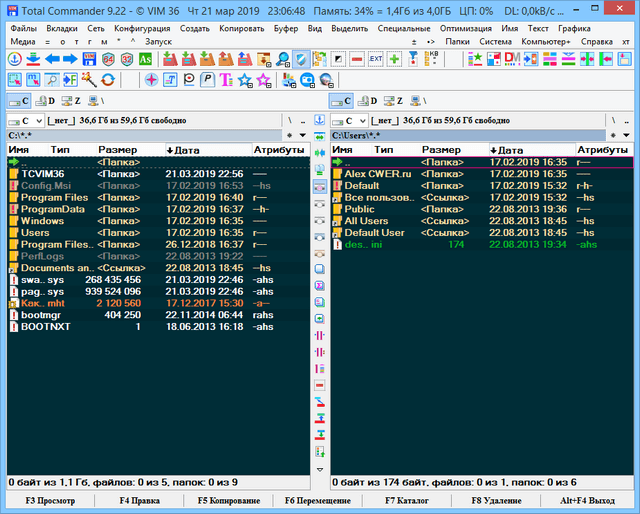Select drive D in left panel

coord(46,101)
